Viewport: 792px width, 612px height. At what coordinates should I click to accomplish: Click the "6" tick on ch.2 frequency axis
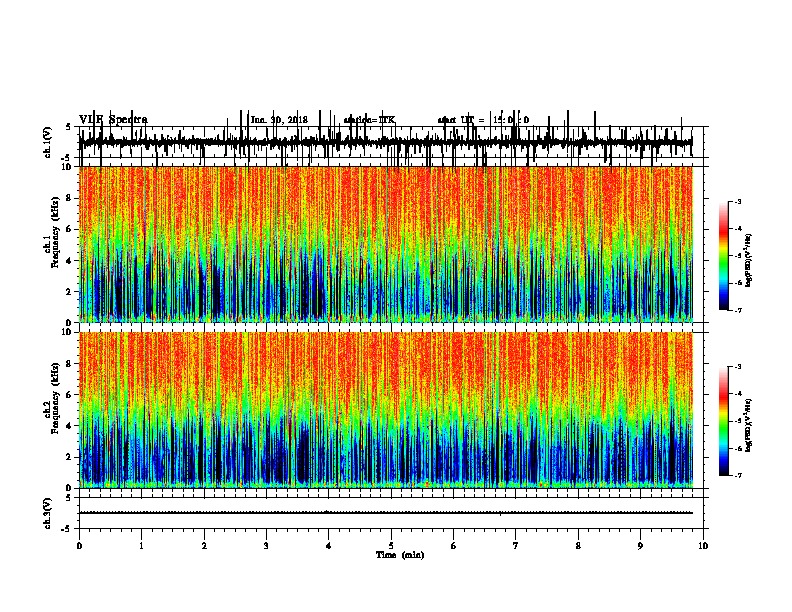point(70,395)
